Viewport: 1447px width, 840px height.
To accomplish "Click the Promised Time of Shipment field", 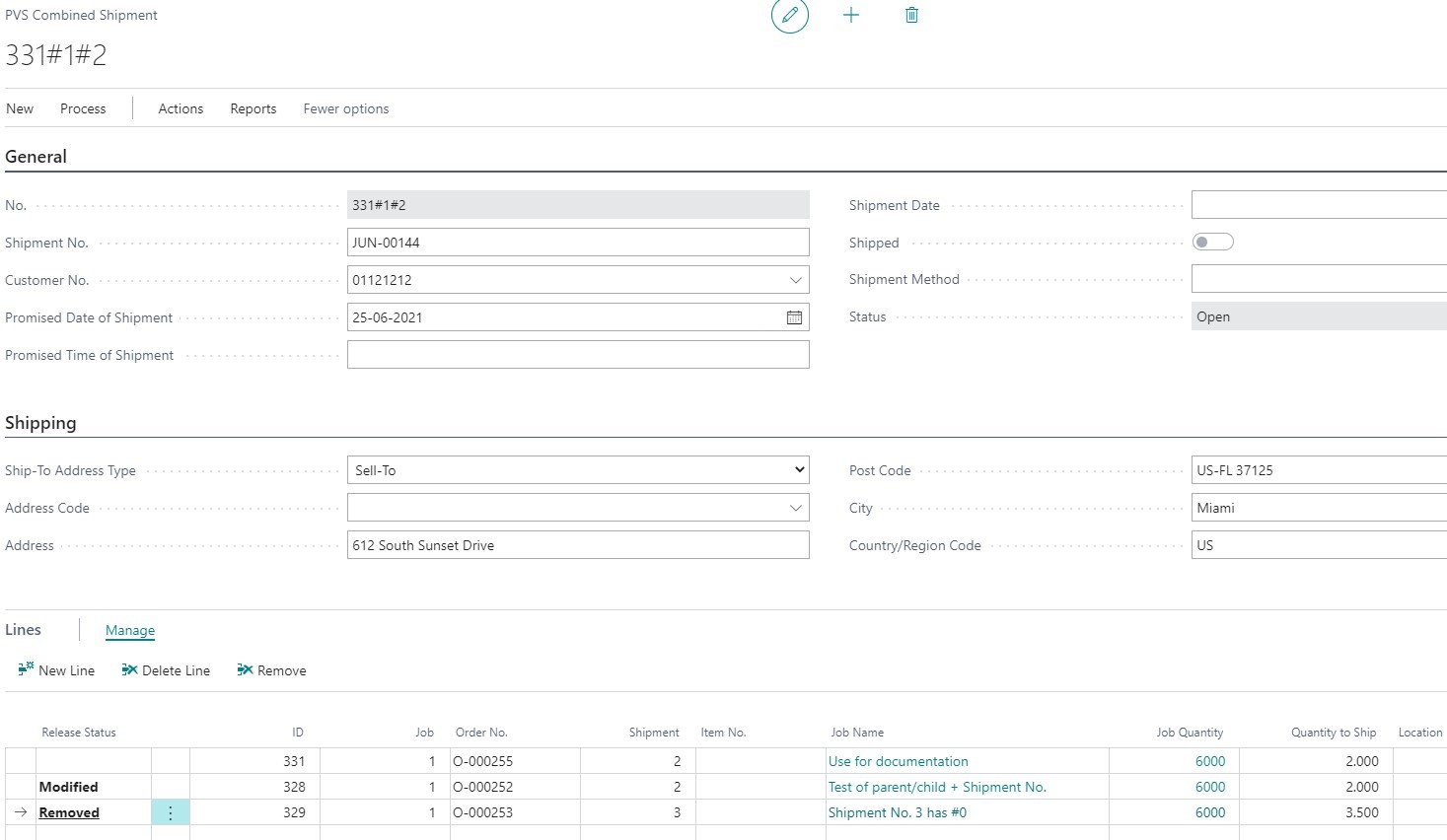I will [x=578, y=355].
